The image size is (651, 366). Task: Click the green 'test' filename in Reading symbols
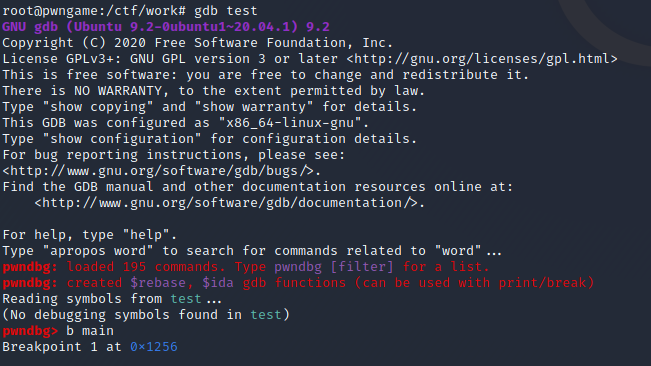point(186,299)
